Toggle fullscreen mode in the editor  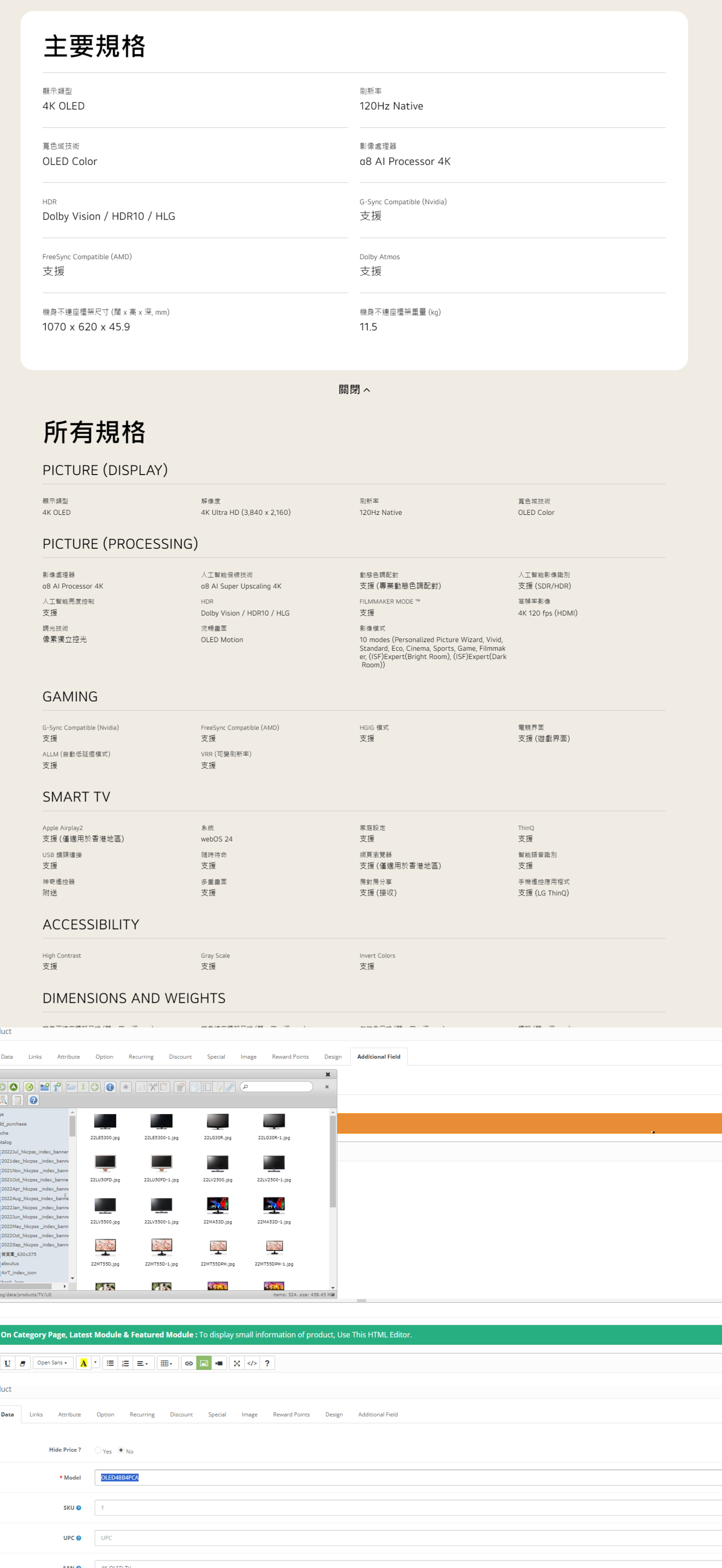click(237, 1363)
